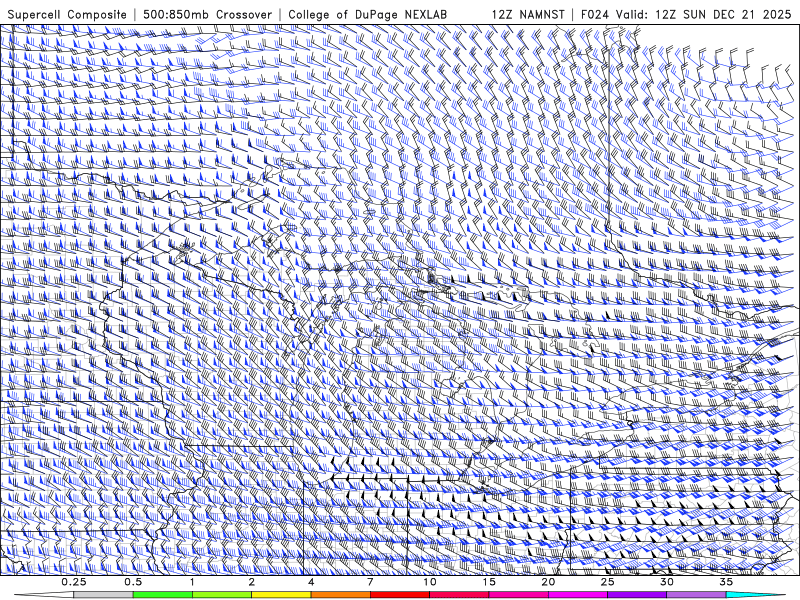The width and height of the screenshot is (800, 600).
Task: Click the '30' legend value
Action: click(x=667, y=582)
